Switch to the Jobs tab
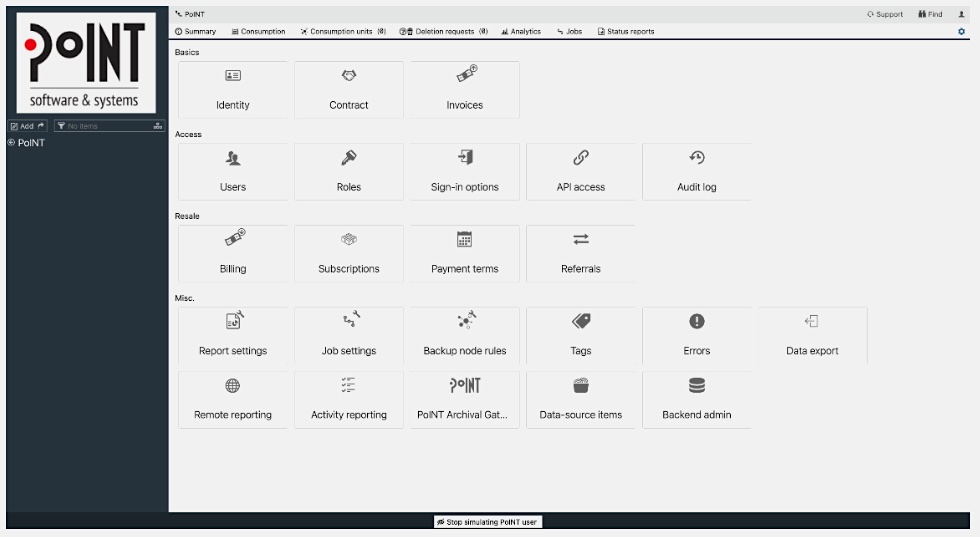 569,31
